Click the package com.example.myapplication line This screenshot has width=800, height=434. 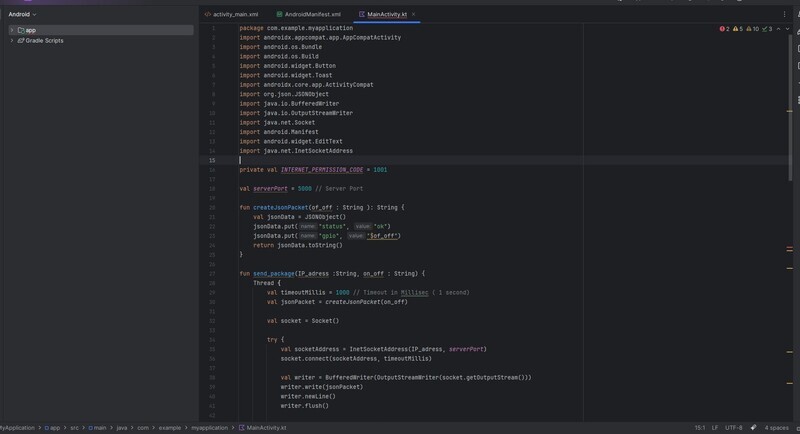tap(296, 28)
